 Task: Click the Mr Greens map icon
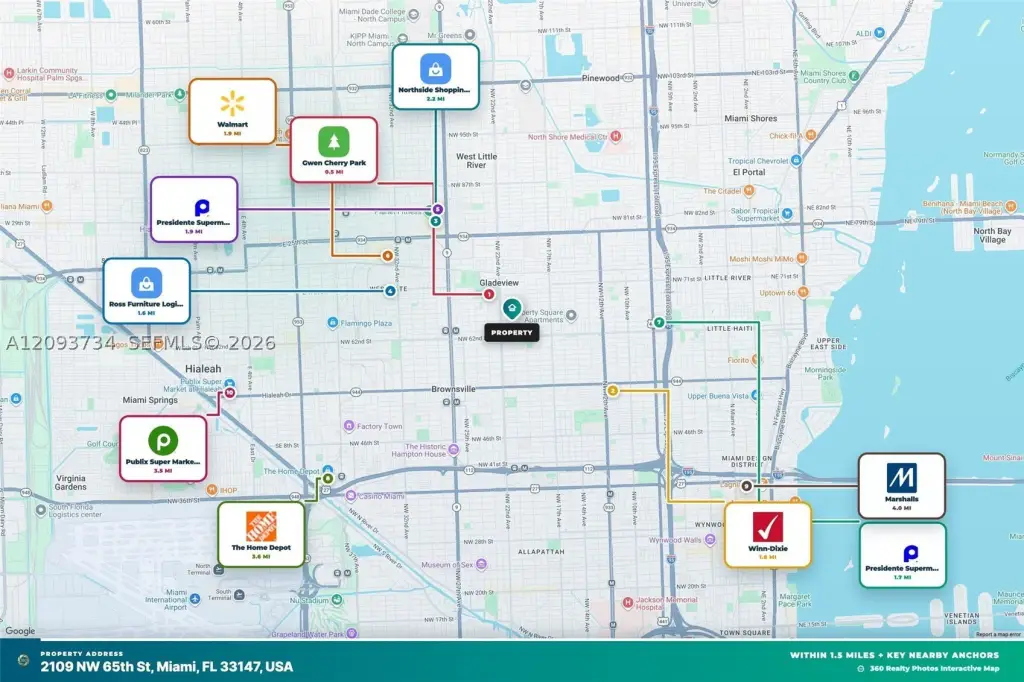tap(470, 35)
